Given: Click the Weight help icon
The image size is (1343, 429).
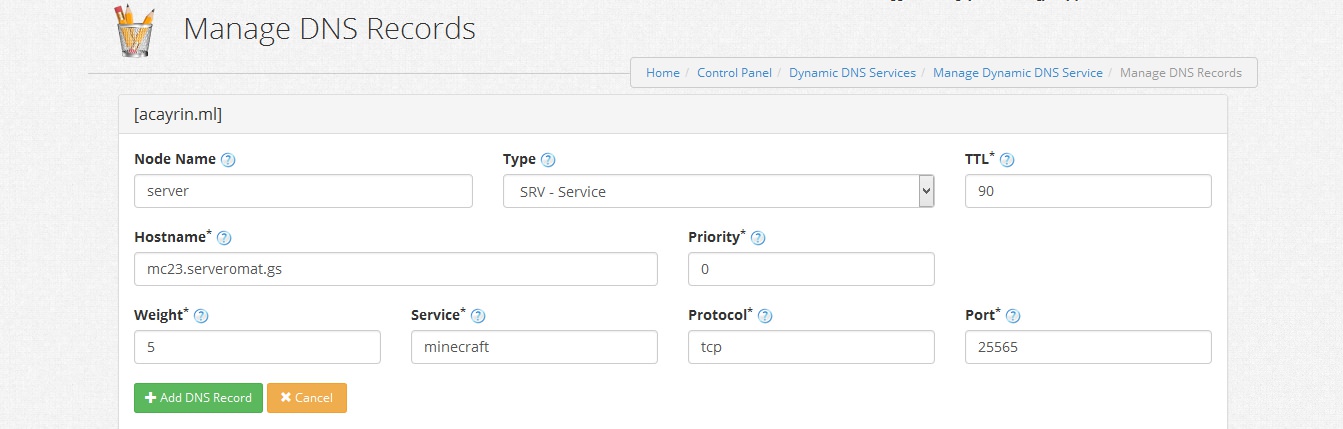Looking at the screenshot, I should point(201,316).
